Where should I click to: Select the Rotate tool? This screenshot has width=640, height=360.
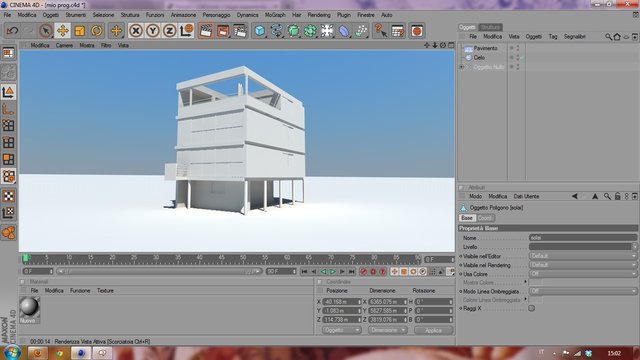[97, 31]
